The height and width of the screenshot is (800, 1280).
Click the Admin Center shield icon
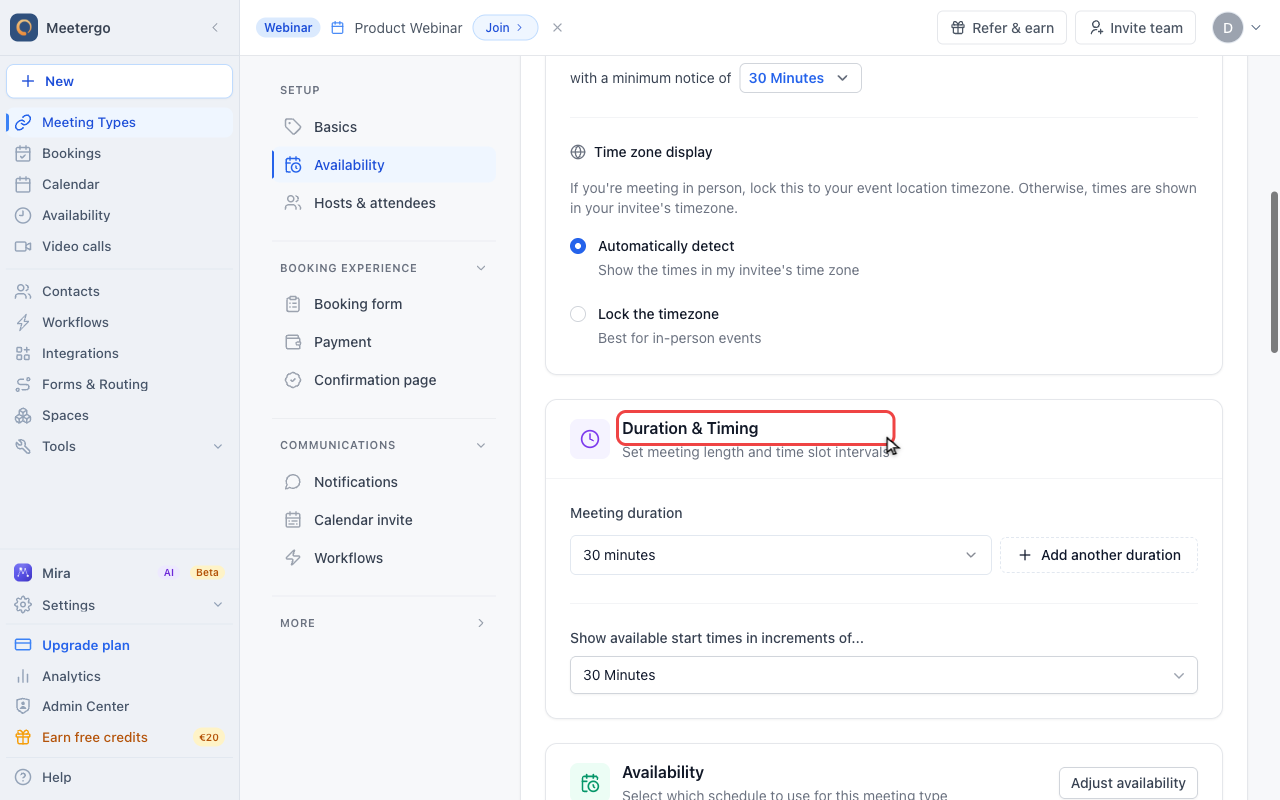(x=23, y=706)
